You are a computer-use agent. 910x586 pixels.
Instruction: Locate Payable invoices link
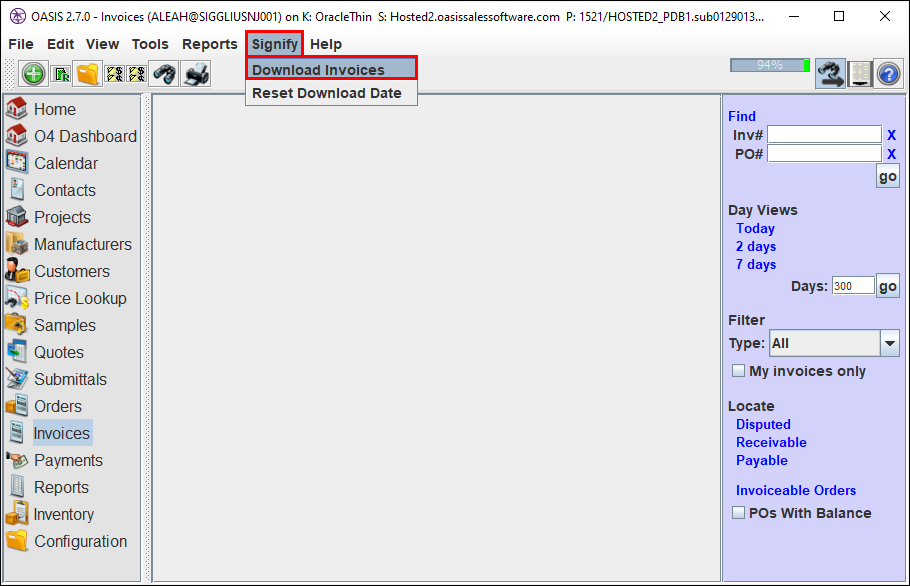(x=762, y=461)
